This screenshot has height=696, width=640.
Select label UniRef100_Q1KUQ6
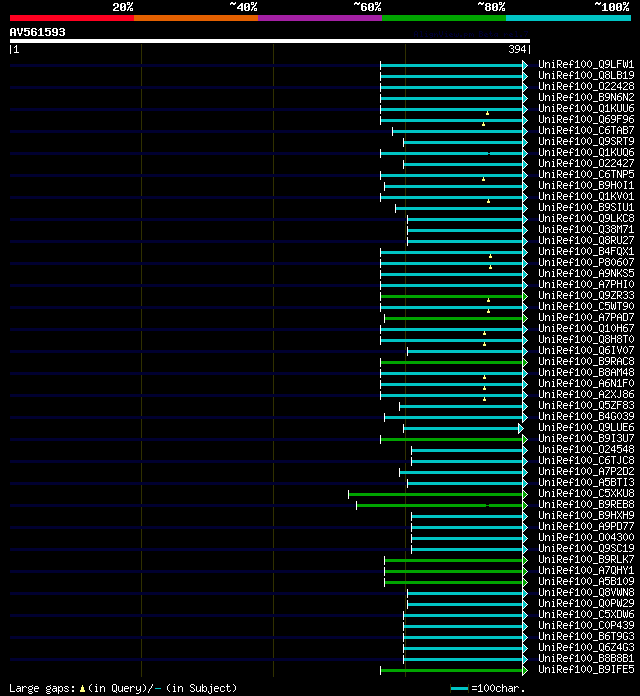[586, 153]
